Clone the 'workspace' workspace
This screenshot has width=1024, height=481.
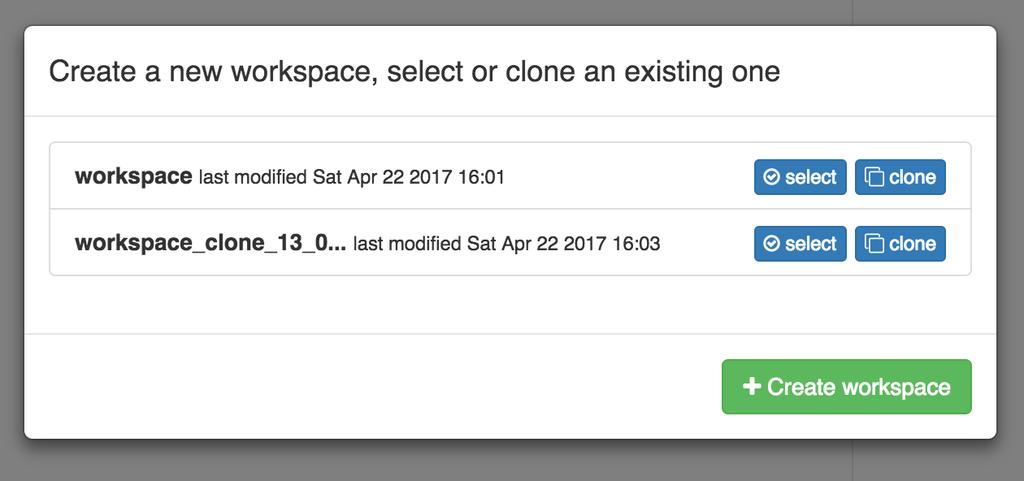[900, 178]
